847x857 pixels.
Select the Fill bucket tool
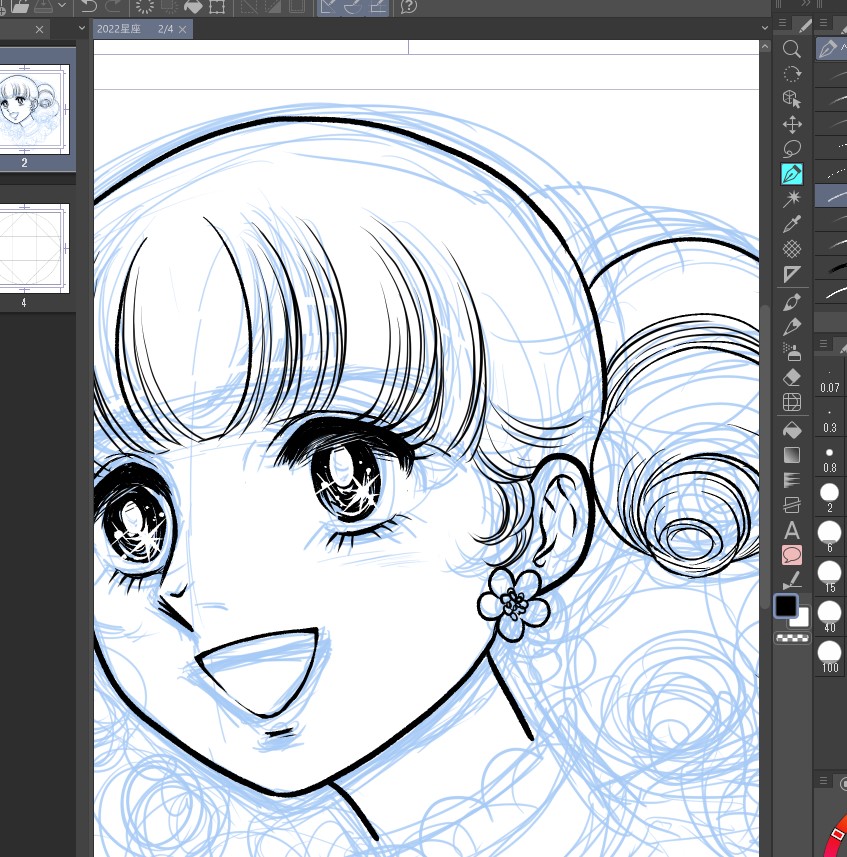[791, 430]
